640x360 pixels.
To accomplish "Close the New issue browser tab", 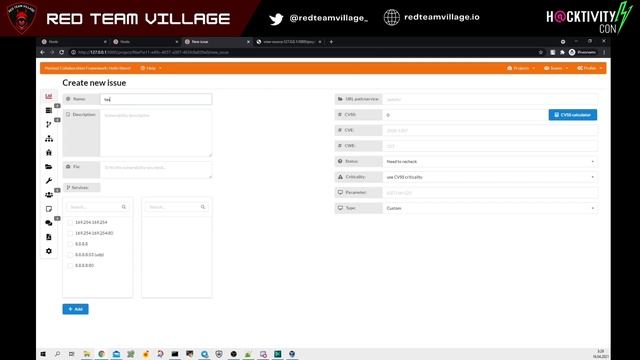I will click(x=248, y=42).
